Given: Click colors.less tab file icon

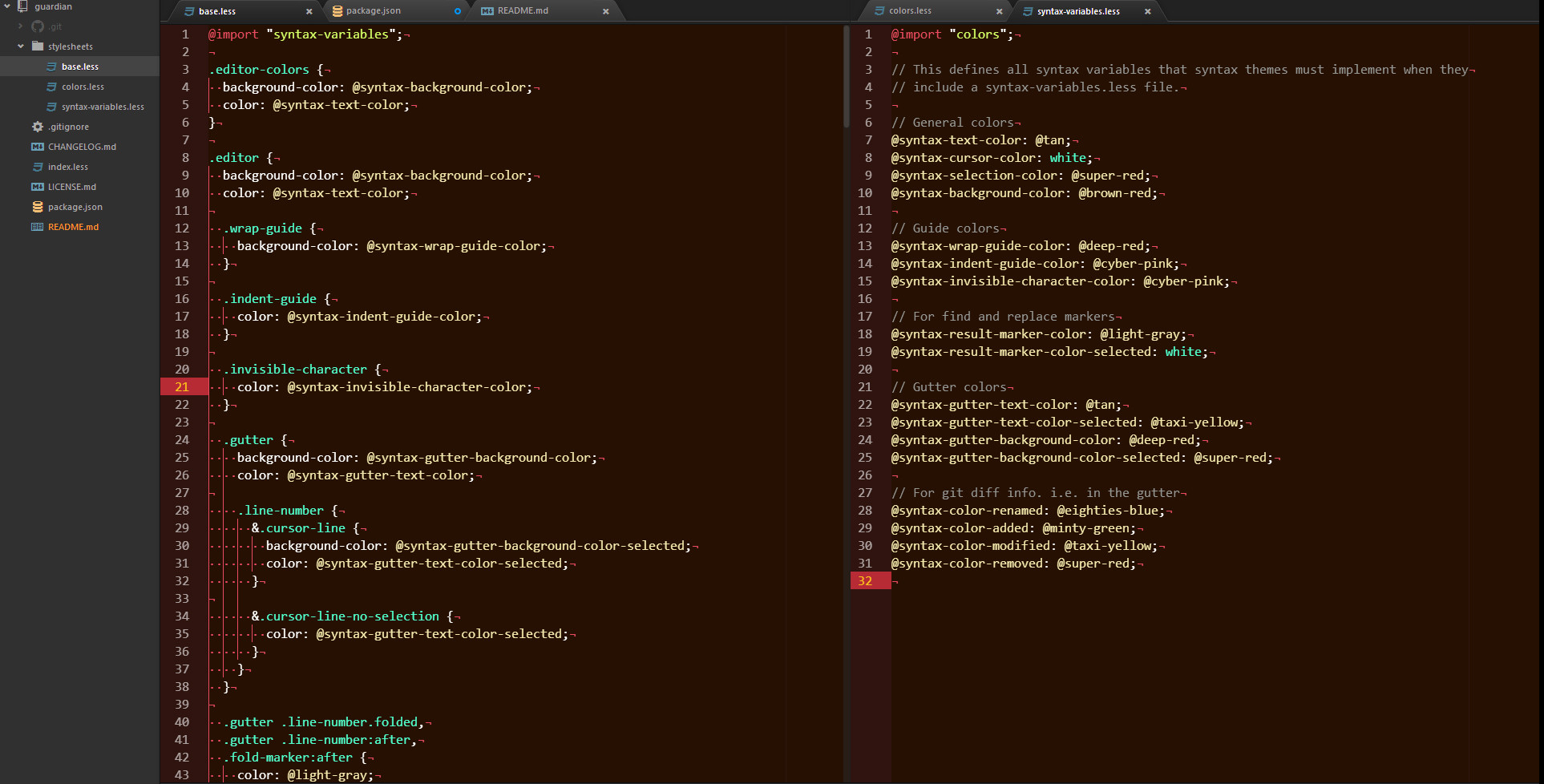Looking at the screenshot, I should (x=879, y=11).
